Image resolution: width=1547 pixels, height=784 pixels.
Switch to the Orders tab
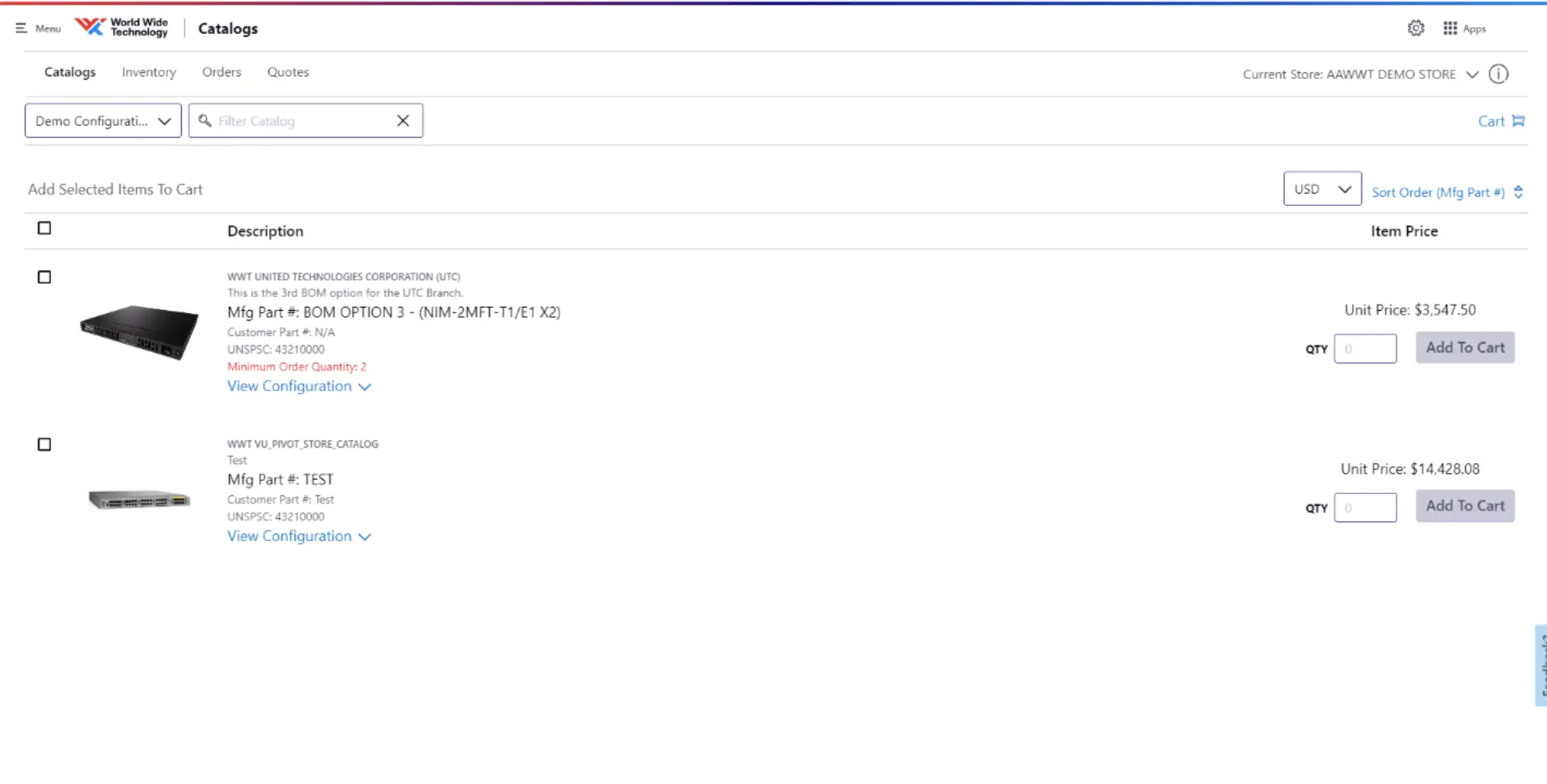coord(221,72)
